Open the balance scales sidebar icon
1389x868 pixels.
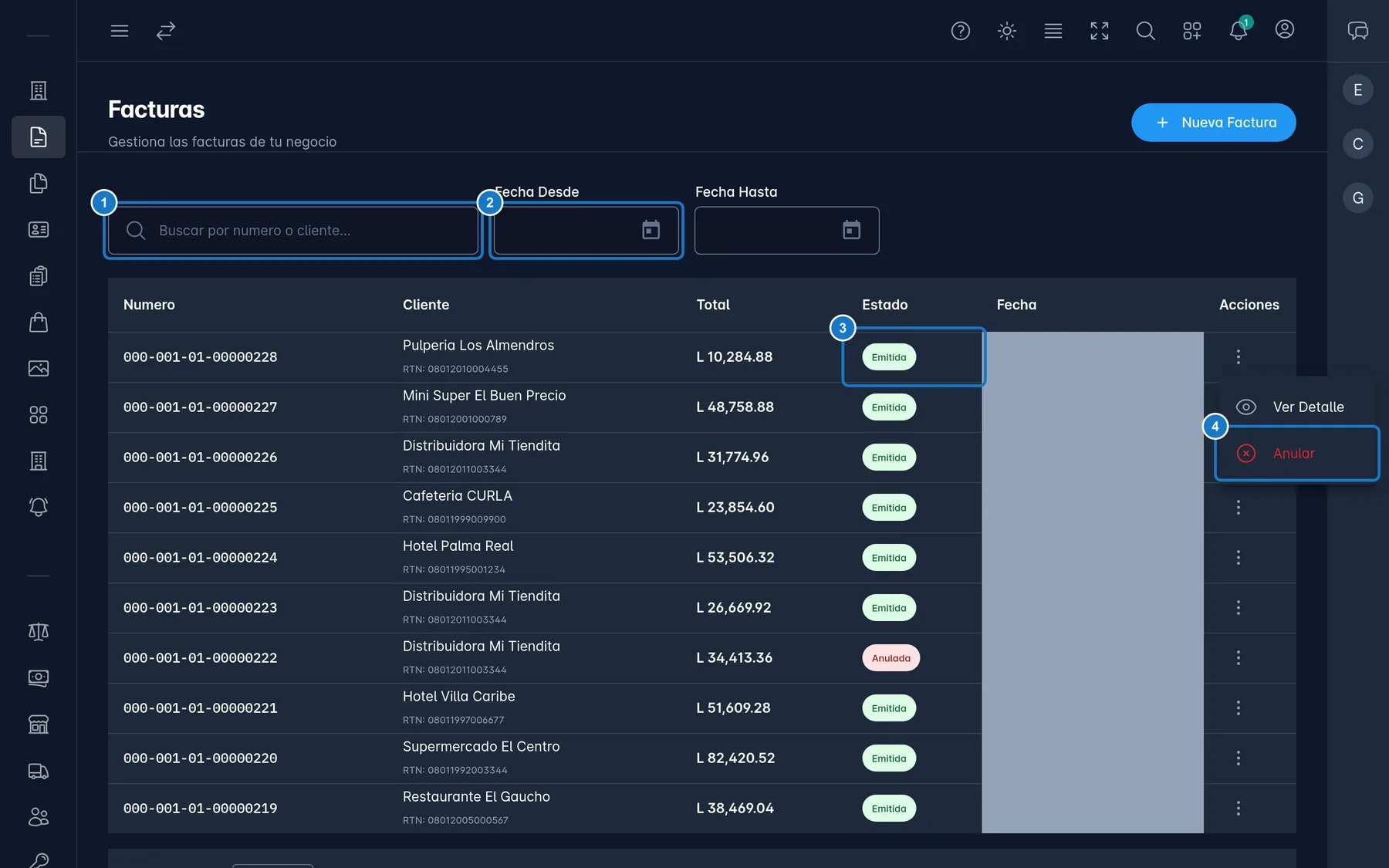pyautogui.click(x=39, y=632)
